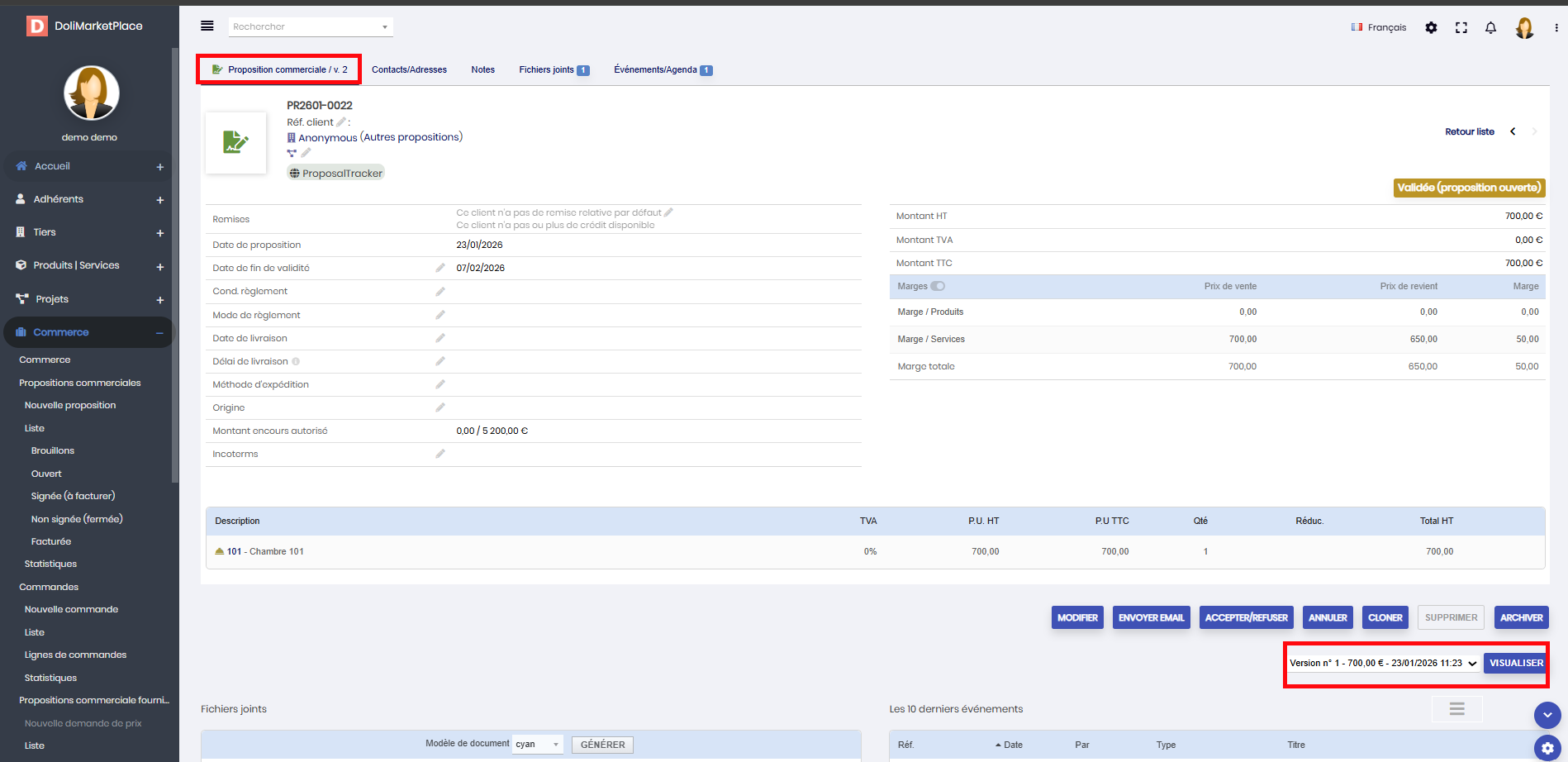Viewport: 1568px width, 762px height.
Task: Toggle the Marges switch
Action: click(938, 286)
